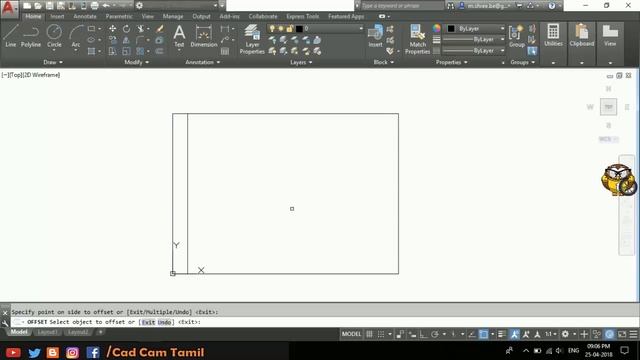Click the add new layout plus button
This screenshot has height=360, width=640.
tap(100, 332)
